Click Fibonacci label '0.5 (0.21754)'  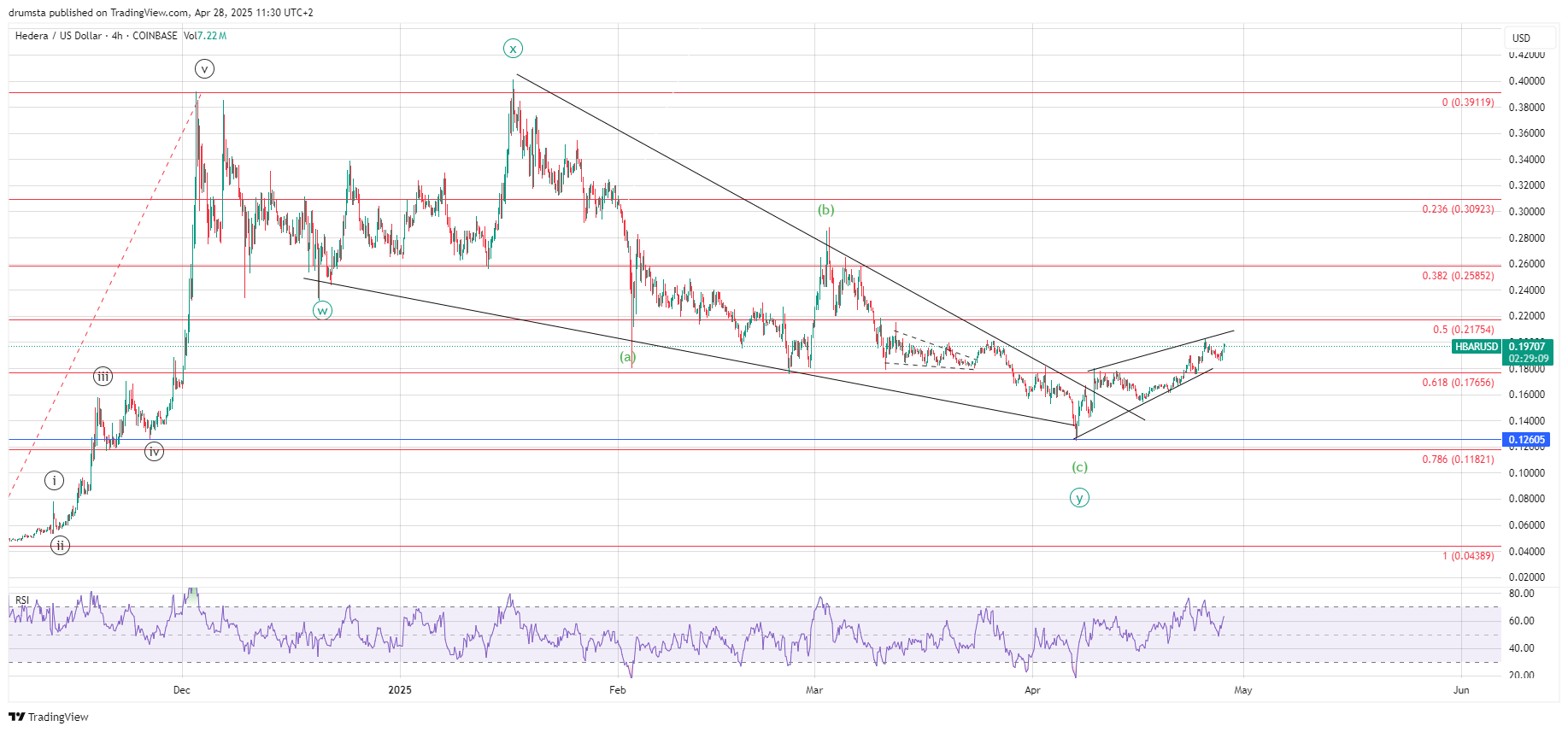point(1464,330)
